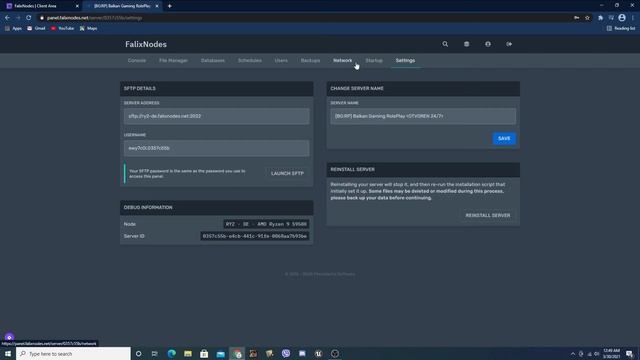Close the FalixNodes Client Area tab
This screenshot has width=640, height=360.
click(x=77, y=6)
